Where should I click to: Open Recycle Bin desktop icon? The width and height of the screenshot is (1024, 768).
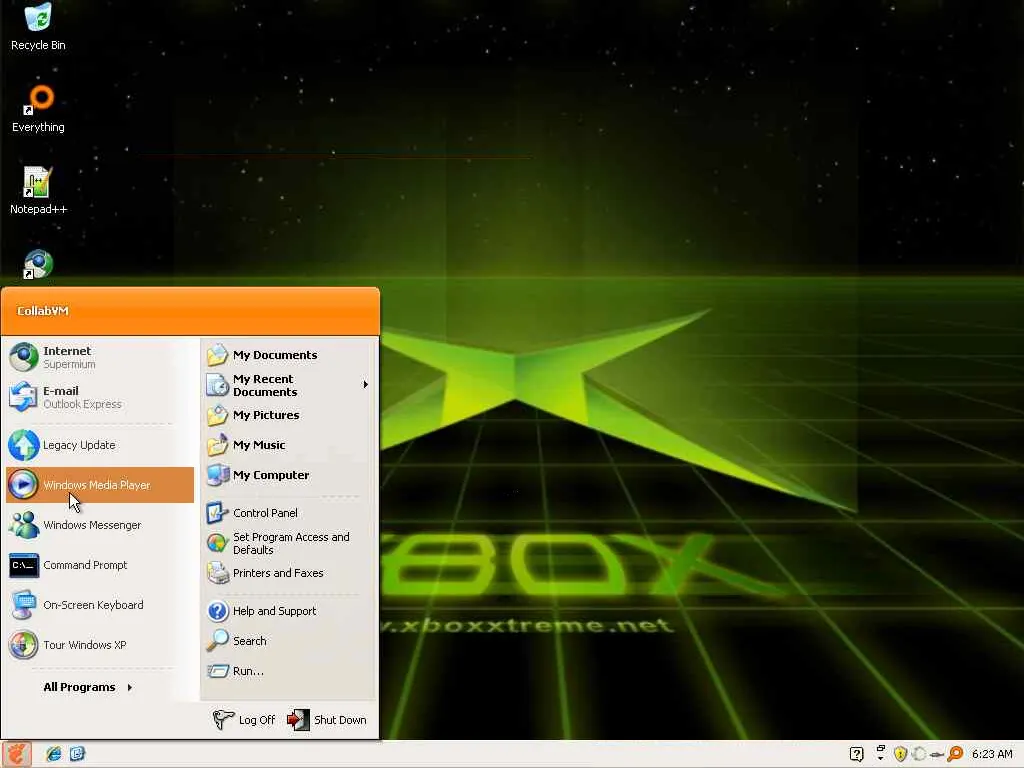coord(38,26)
